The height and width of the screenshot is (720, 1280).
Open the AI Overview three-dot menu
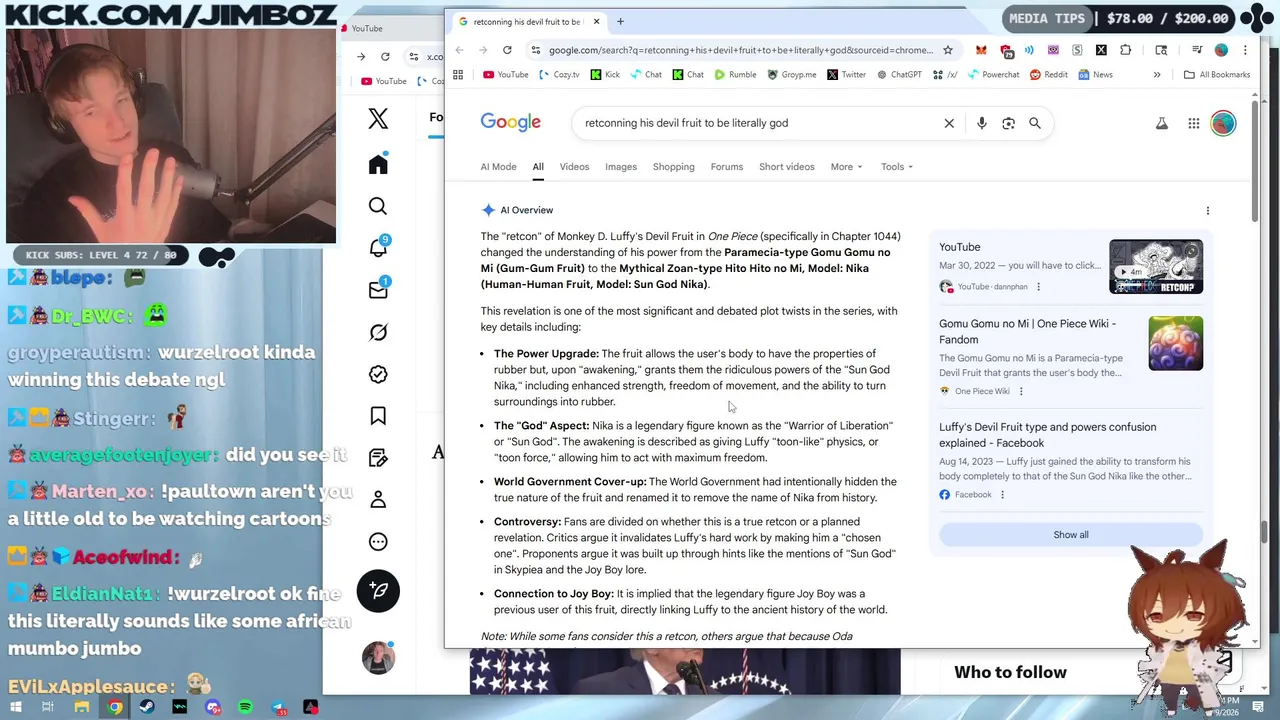(x=1207, y=210)
